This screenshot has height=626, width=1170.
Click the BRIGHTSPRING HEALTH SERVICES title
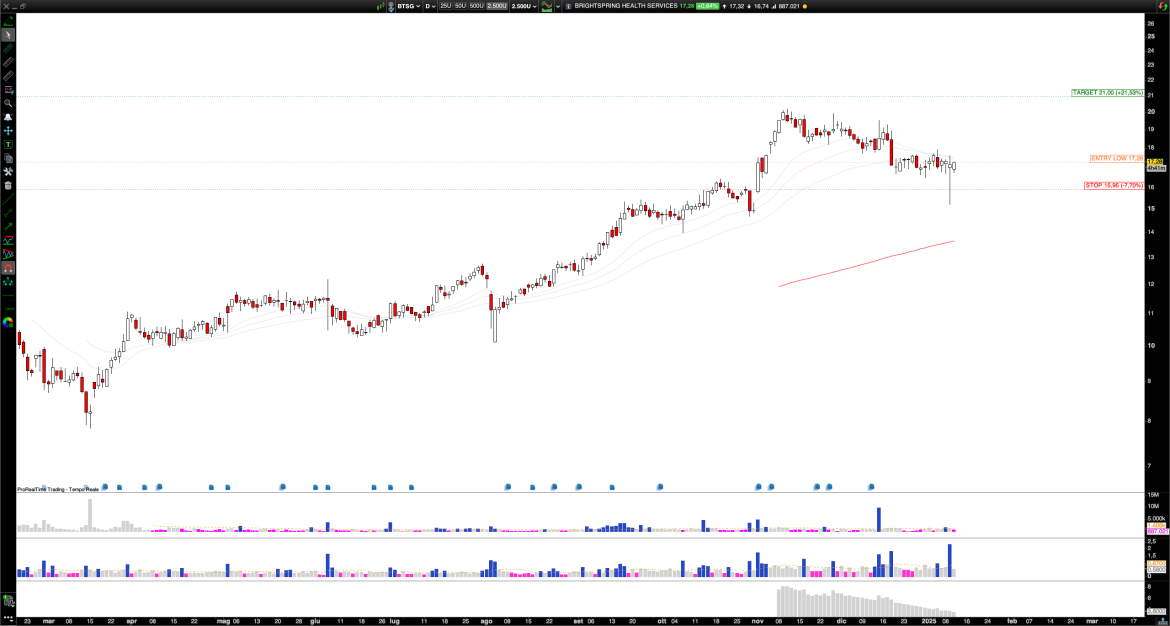tap(625, 8)
